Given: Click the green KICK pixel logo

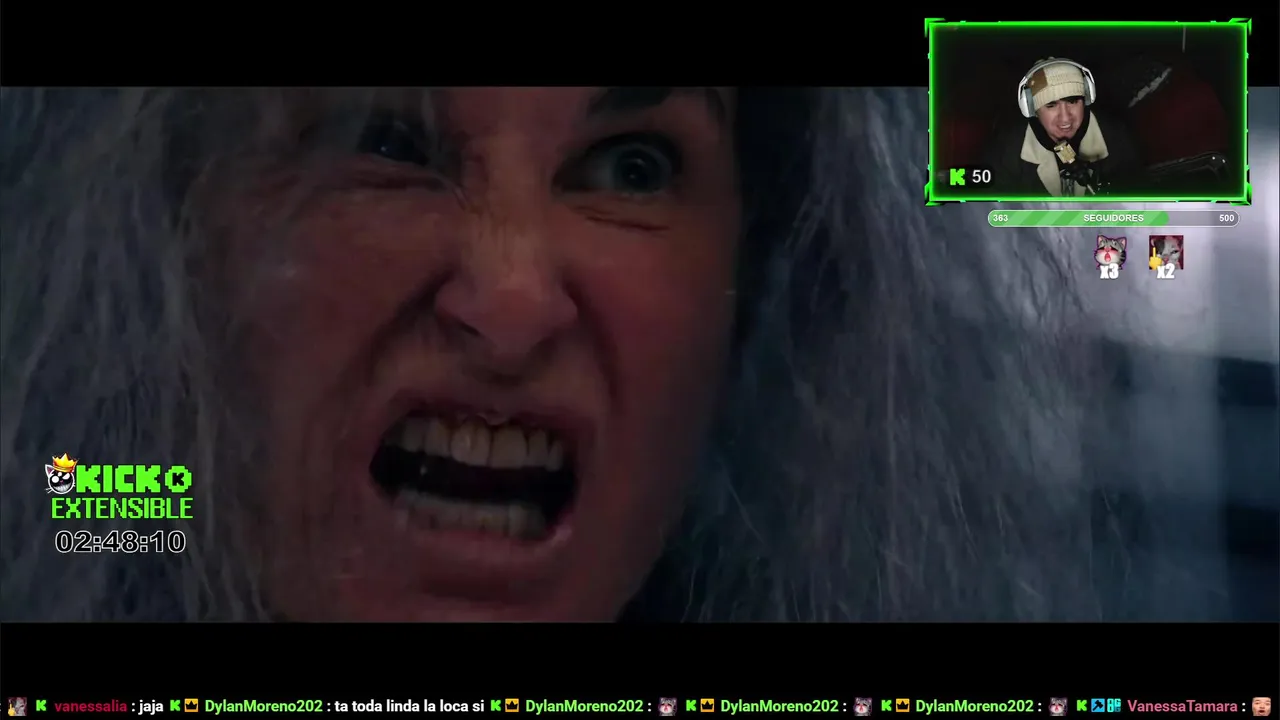Looking at the screenshot, I should (134, 479).
